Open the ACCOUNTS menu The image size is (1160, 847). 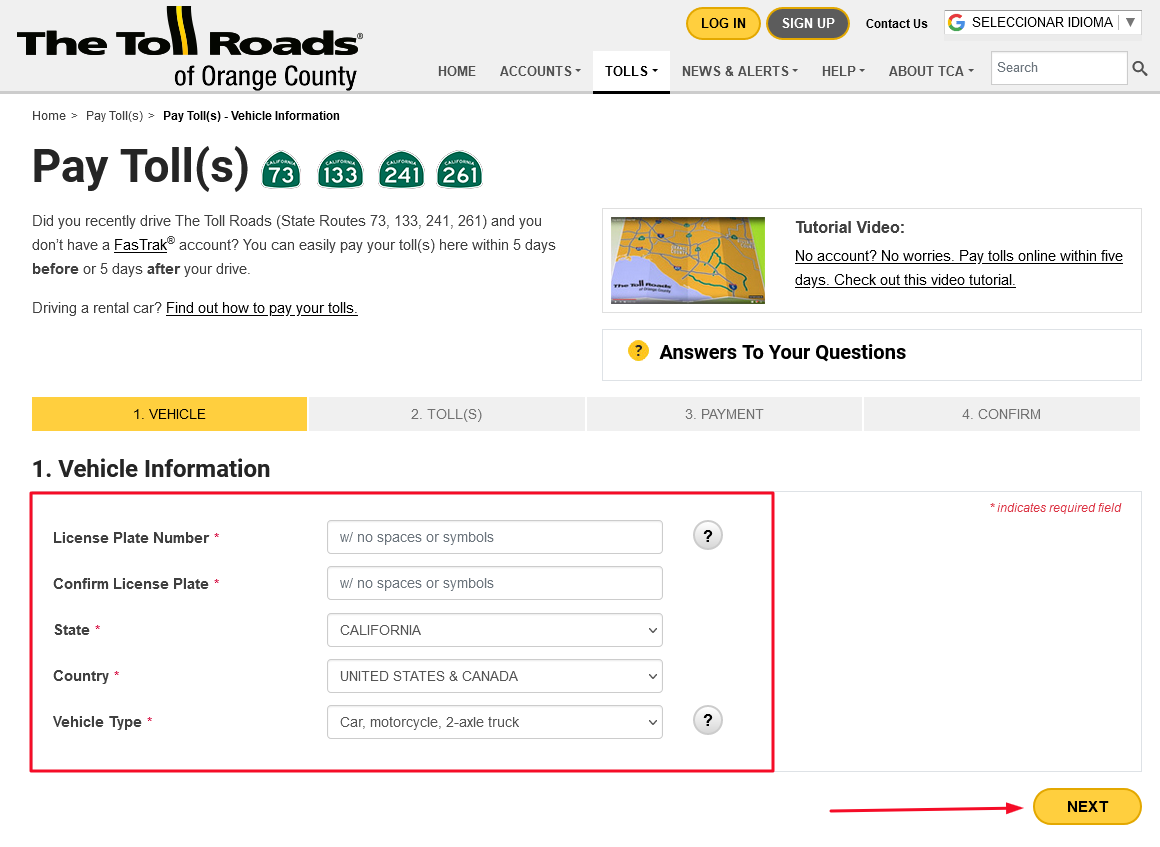539,71
